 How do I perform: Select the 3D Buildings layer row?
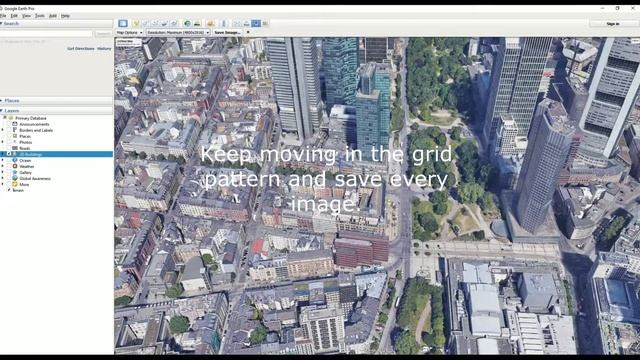click(x=56, y=154)
